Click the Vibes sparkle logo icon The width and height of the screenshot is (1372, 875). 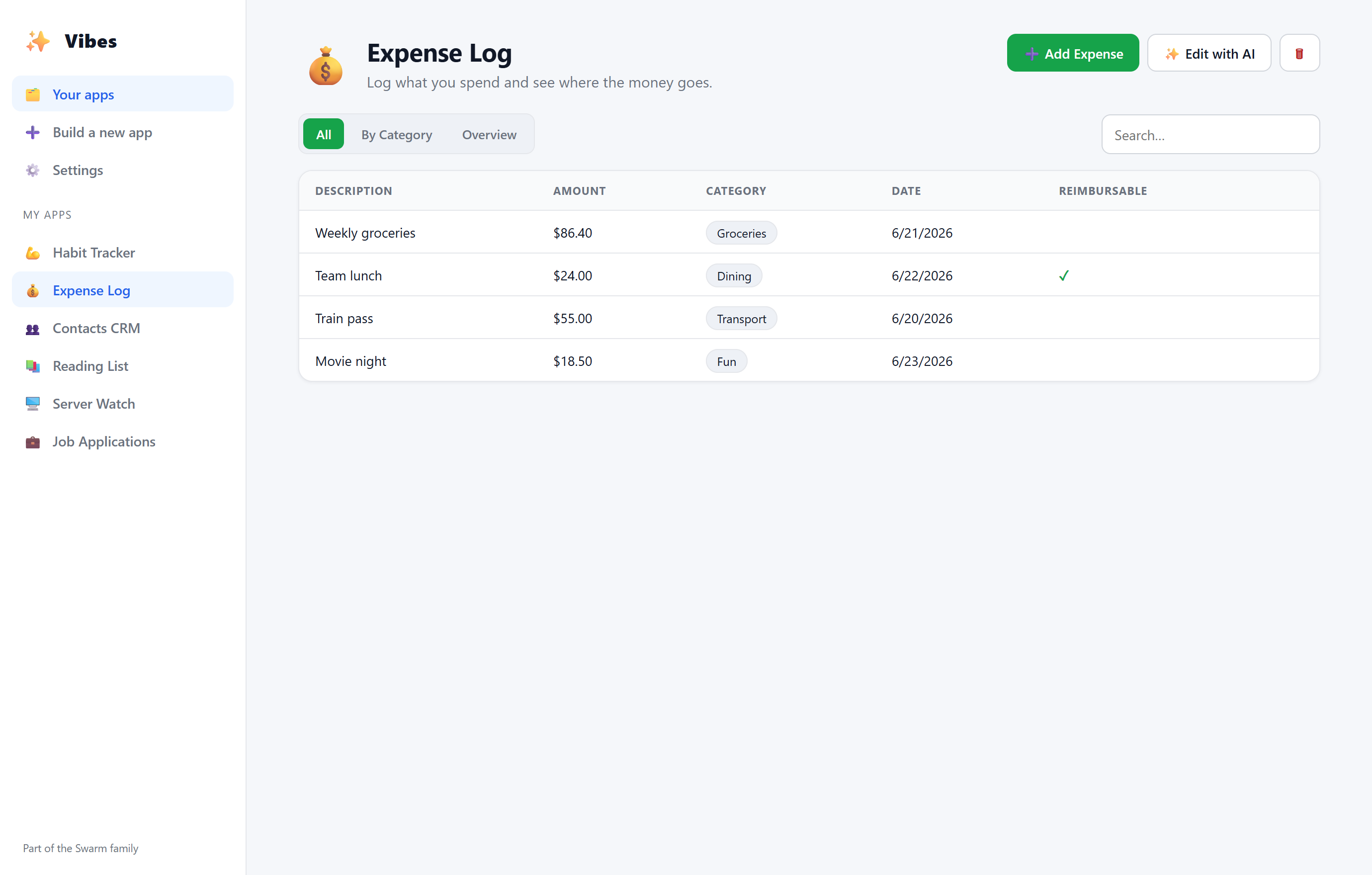click(38, 42)
